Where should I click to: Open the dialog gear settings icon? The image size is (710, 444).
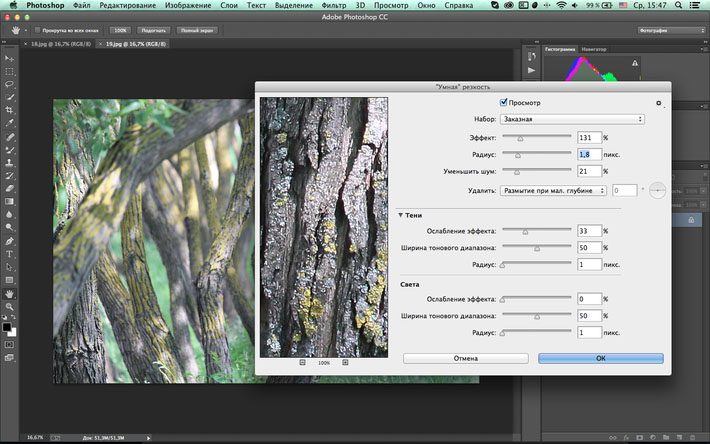click(x=658, y=103)
